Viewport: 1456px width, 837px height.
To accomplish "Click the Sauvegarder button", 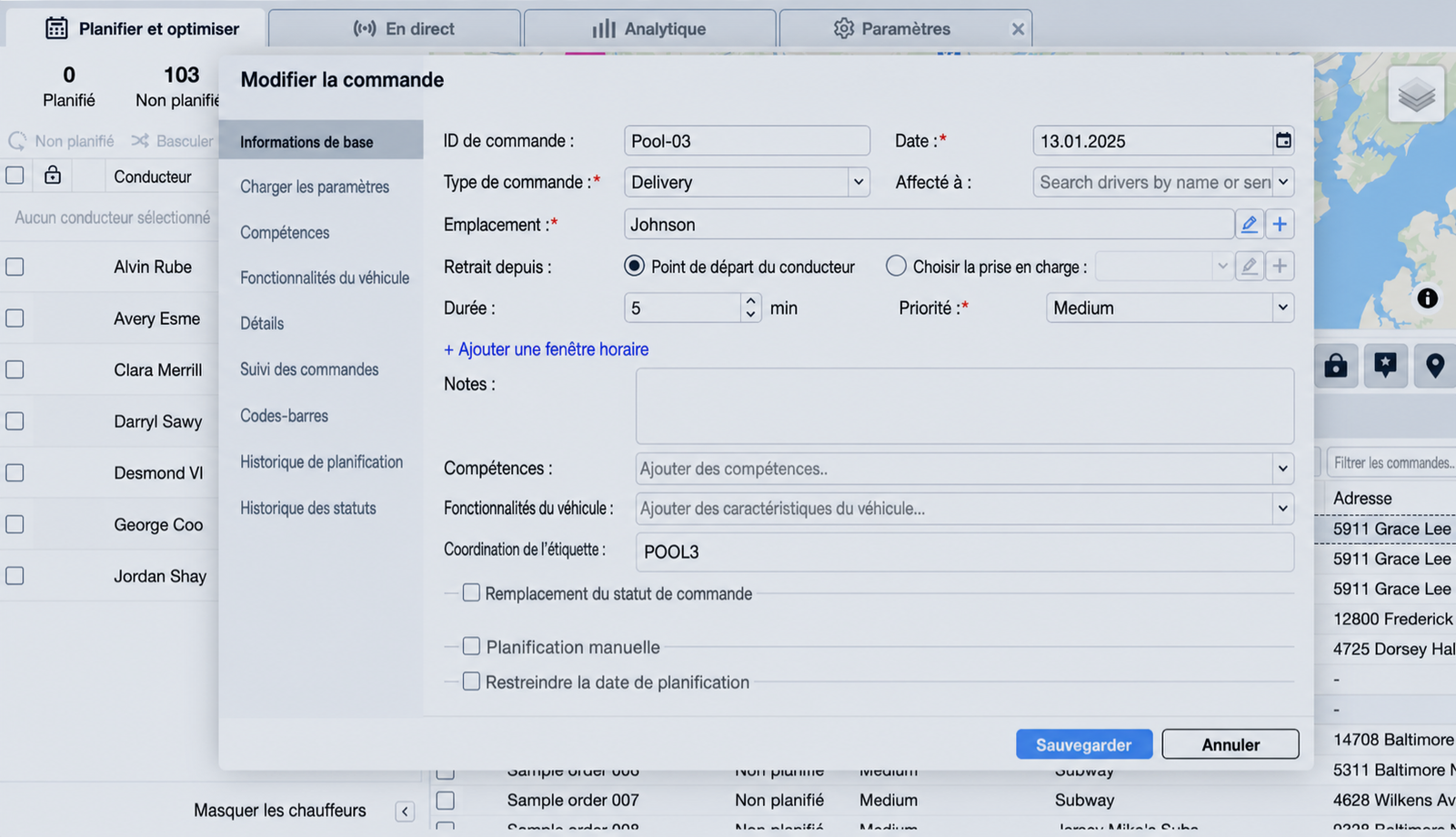I will coord(1084,744).
